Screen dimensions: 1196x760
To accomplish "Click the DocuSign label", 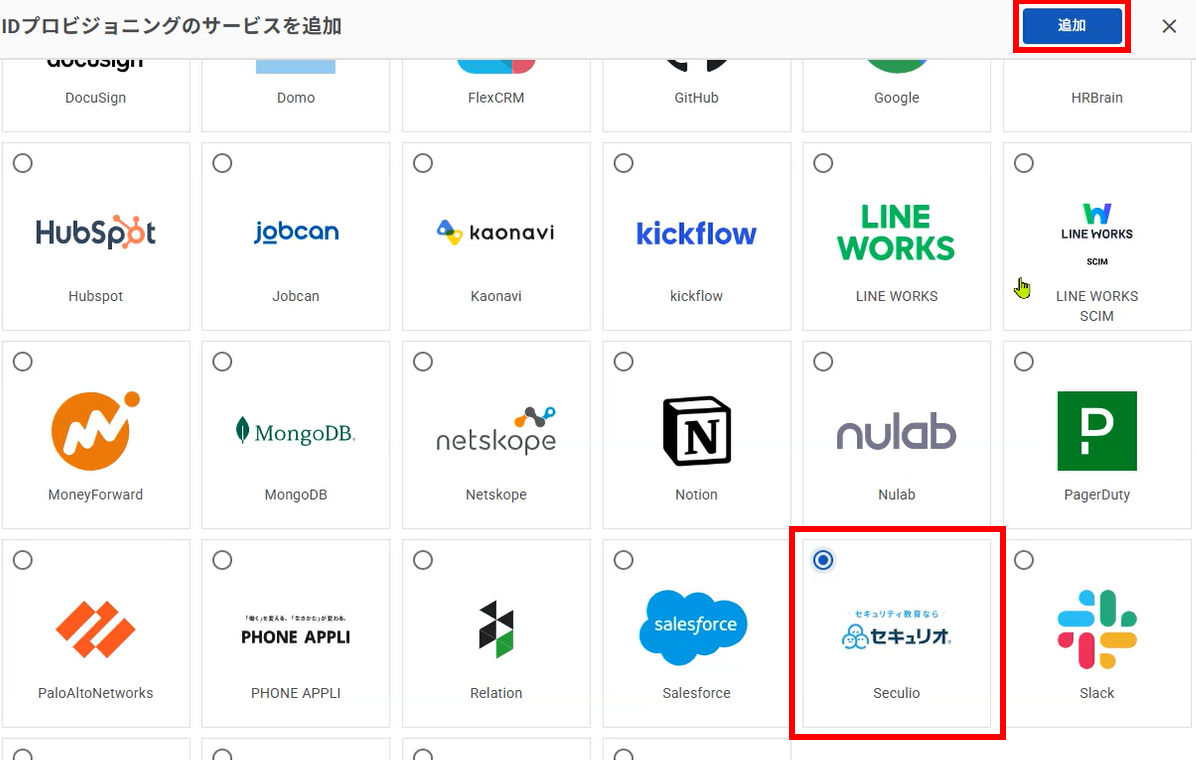I will tap(95, 98).
